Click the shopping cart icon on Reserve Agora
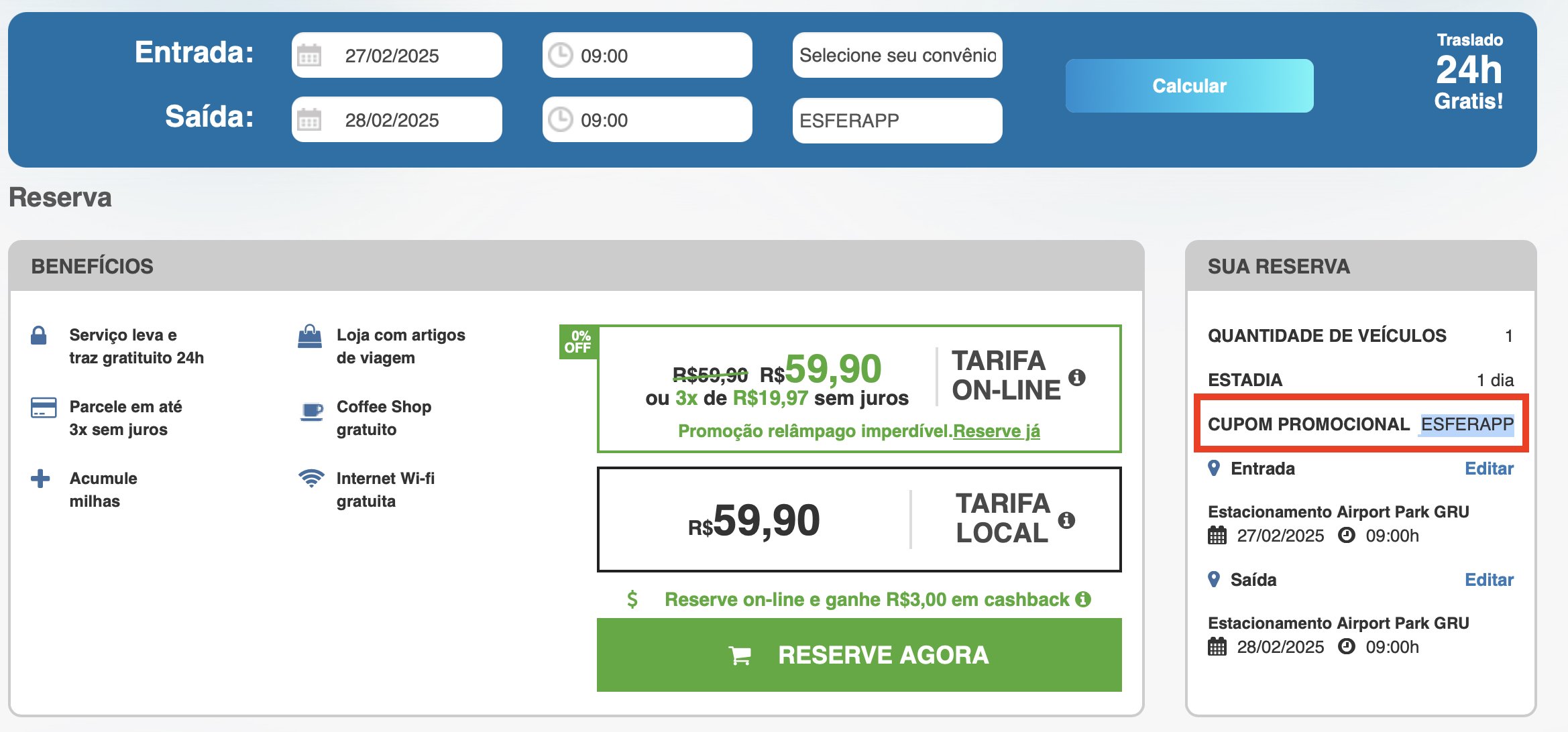The width and height of the screenshot is (1568, 732). (740, 656)
